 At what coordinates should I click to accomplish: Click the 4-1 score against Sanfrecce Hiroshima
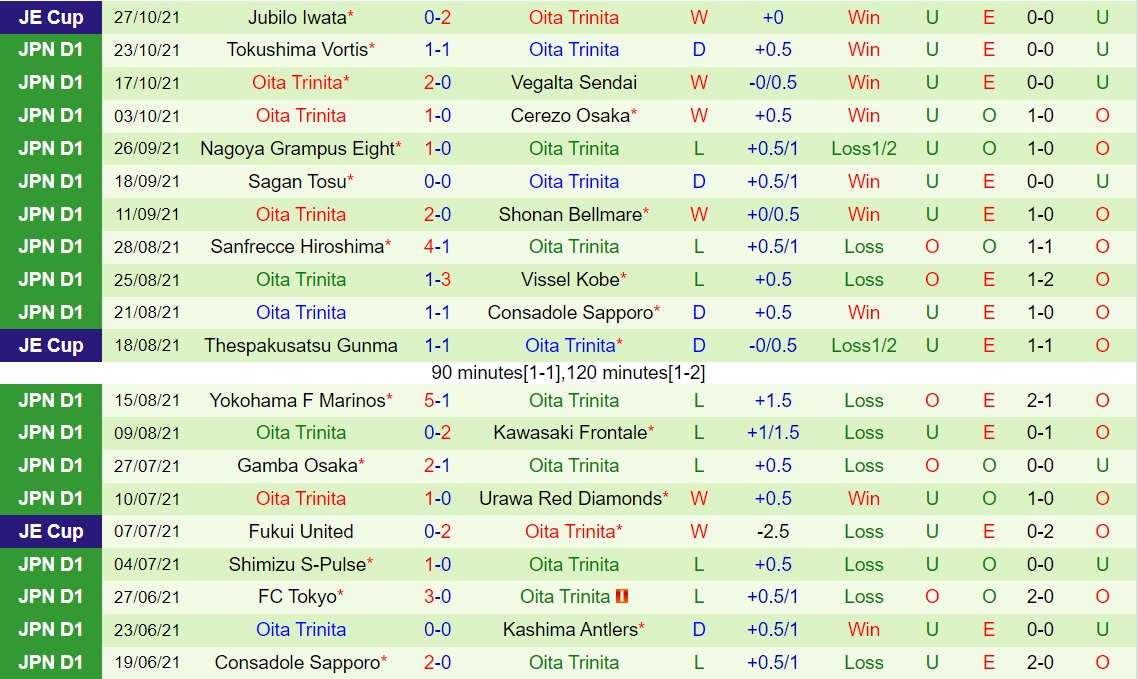pyautogui.click(x=437, y=247)
